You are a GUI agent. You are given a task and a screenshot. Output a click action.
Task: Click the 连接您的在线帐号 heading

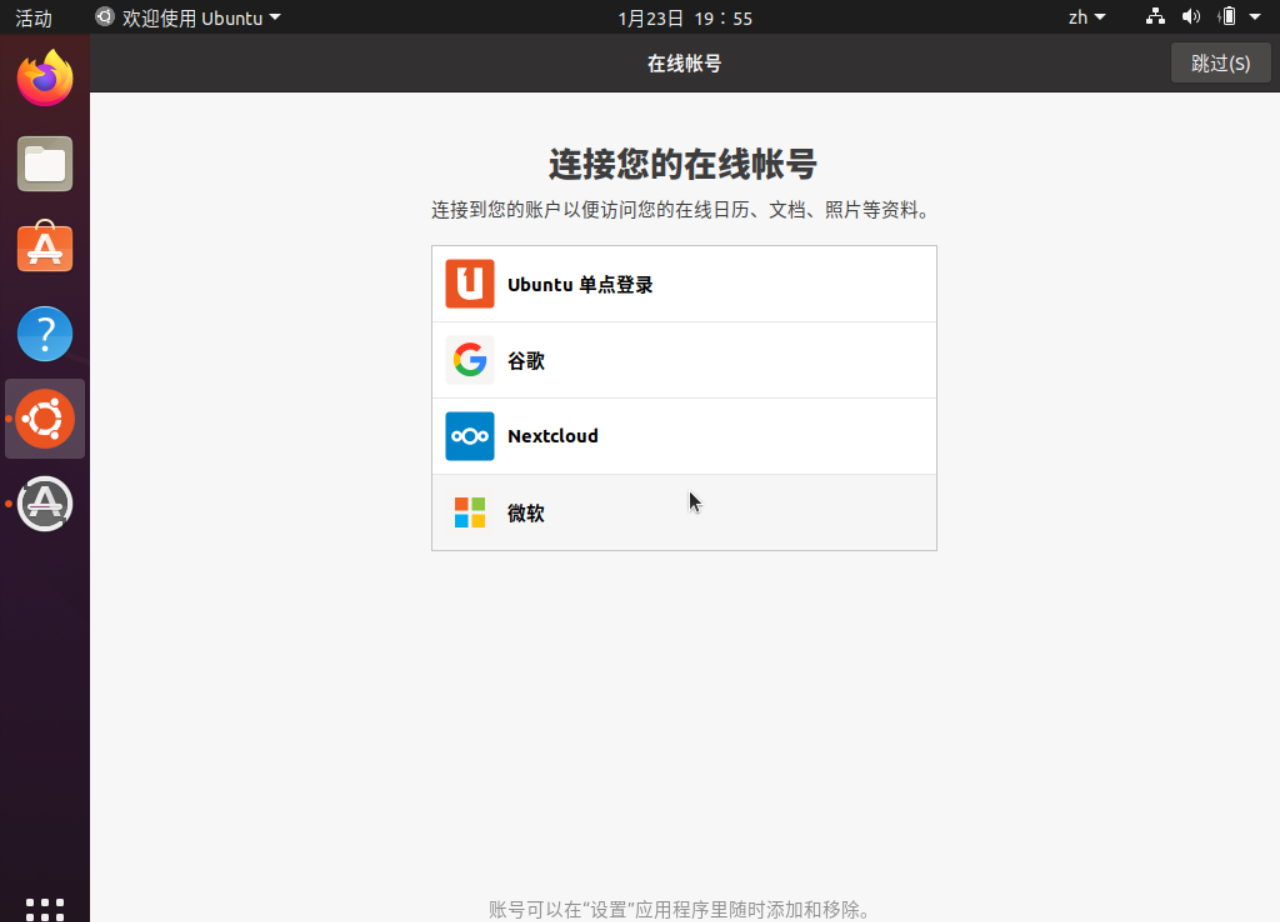(x=683, y=164)
